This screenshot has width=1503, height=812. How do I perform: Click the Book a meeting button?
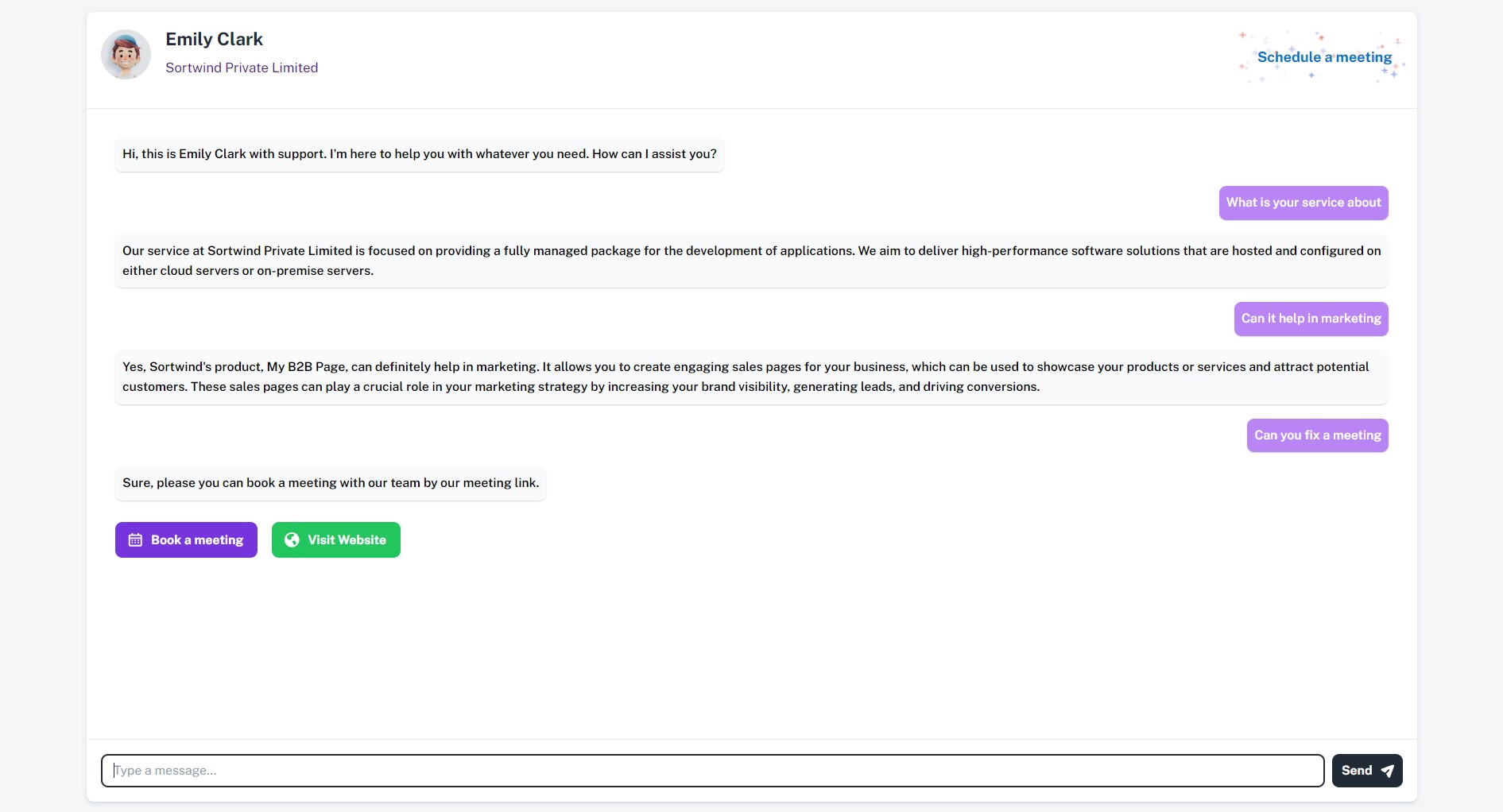pyautogui.click(x=186, y=540)
